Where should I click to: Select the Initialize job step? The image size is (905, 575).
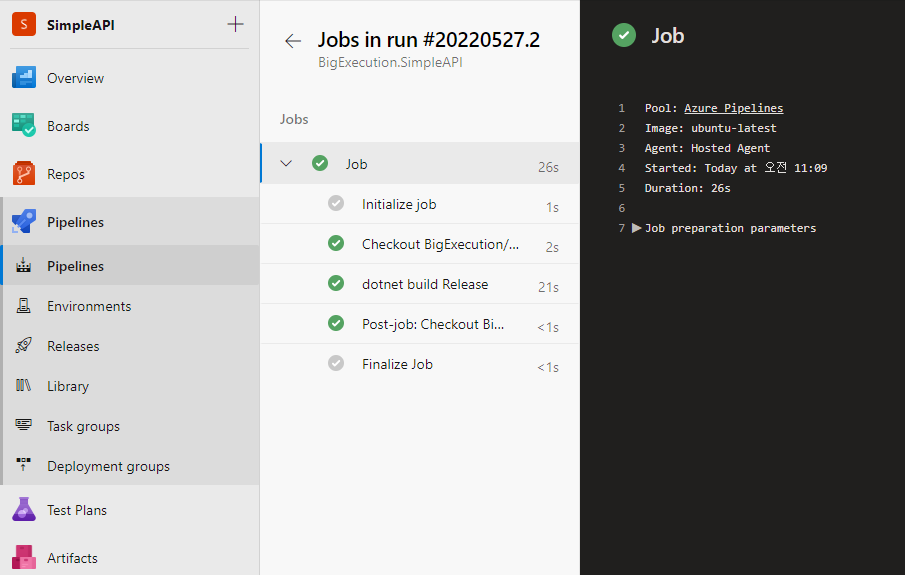click(x=420, y=204)
